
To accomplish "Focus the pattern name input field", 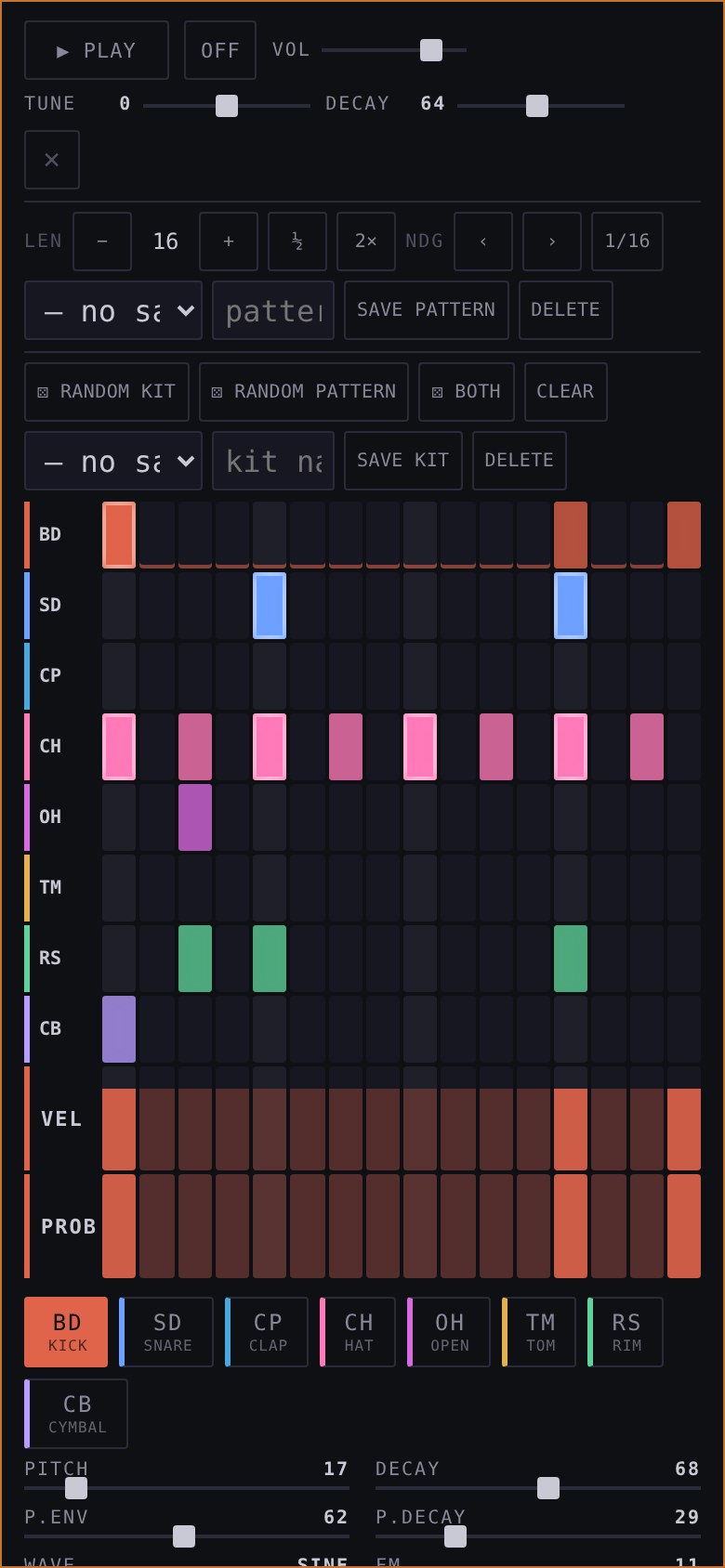I will point(273,310).
